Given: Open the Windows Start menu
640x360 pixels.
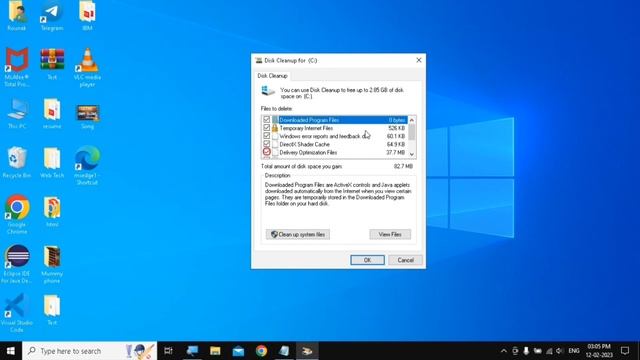Looking at the screenshot, I should pos(11,351).
